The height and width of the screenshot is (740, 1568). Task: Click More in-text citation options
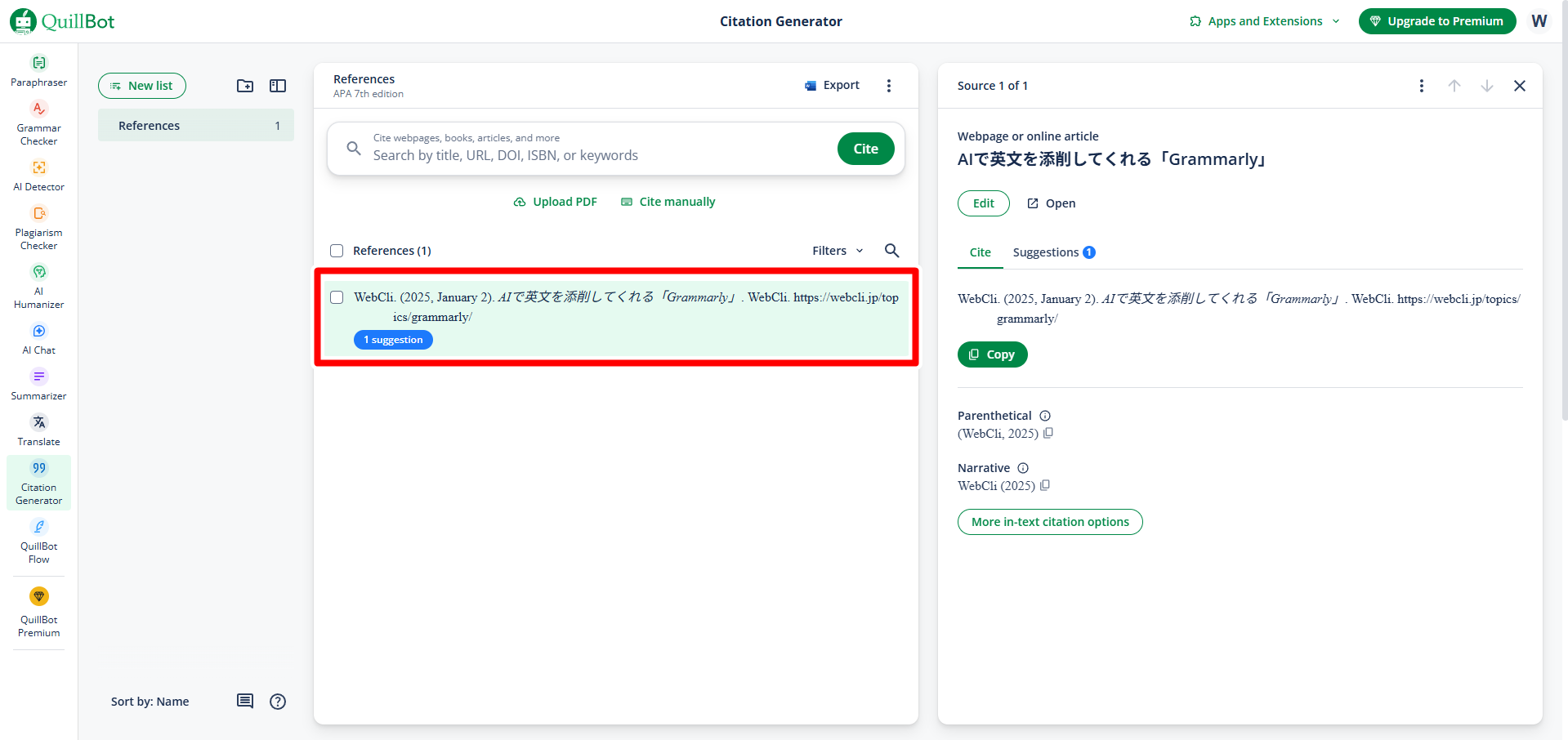coord(1050,522)
